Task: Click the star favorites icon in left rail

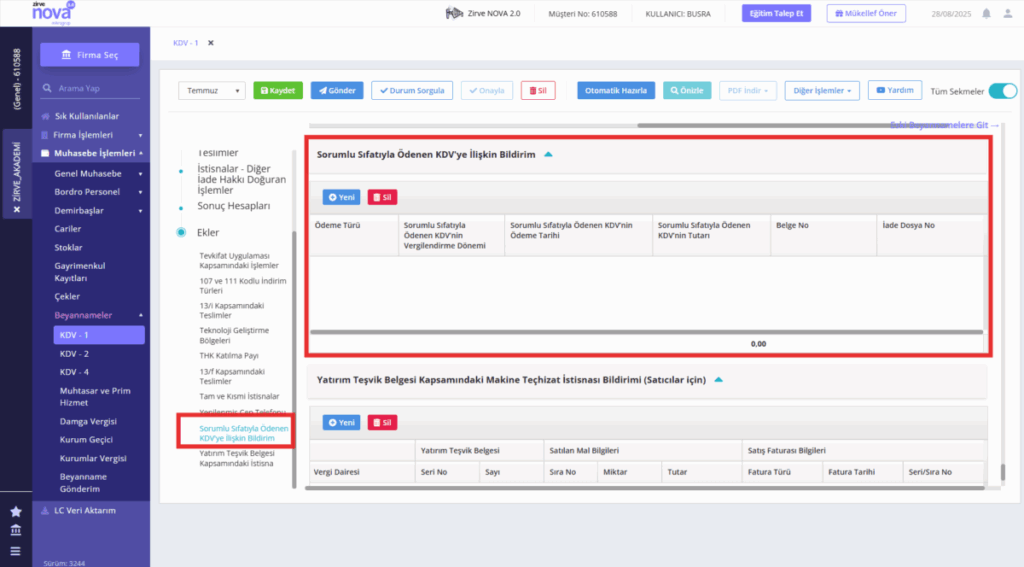Action: [16, 511]
